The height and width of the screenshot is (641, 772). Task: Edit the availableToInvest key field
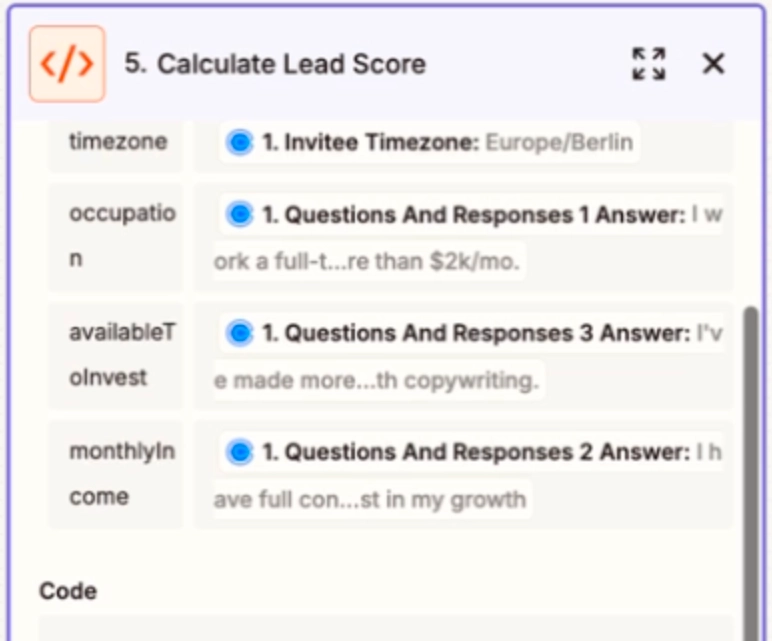tap(117, 355)
